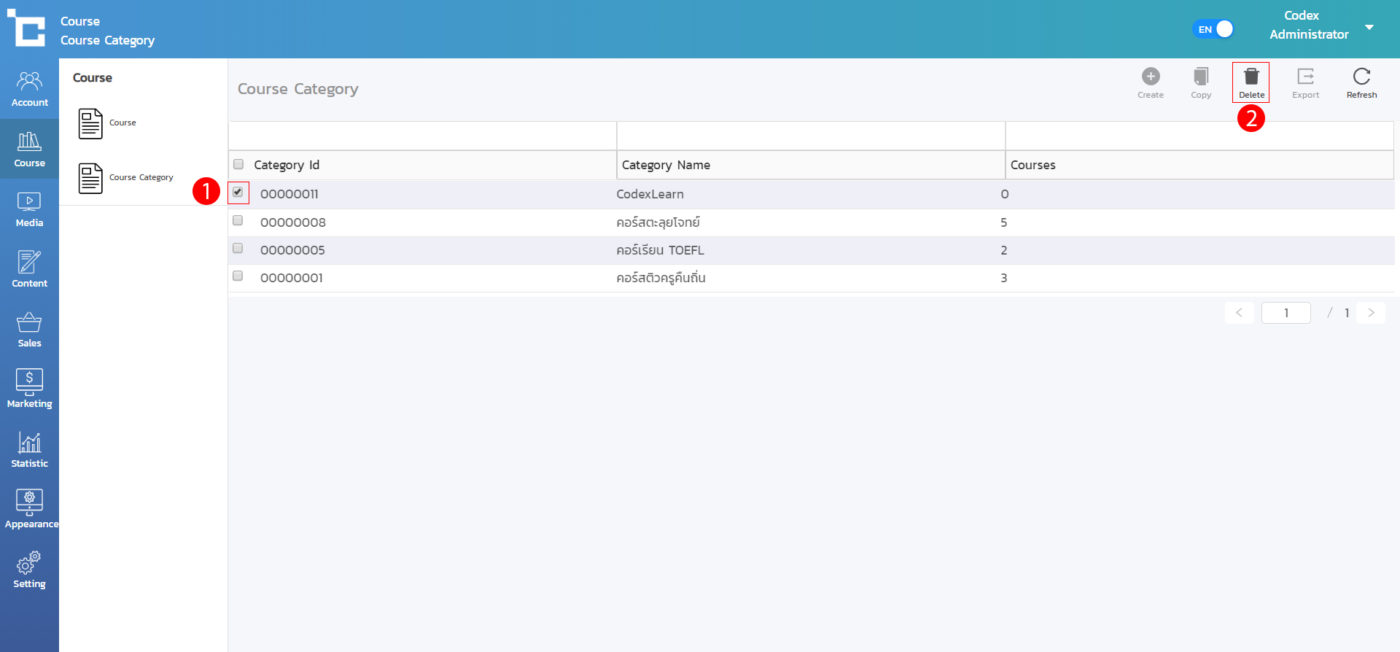Click the Refresh icon in toolbar
This screenshot has width=1400, height=652.
(1361, 77)
